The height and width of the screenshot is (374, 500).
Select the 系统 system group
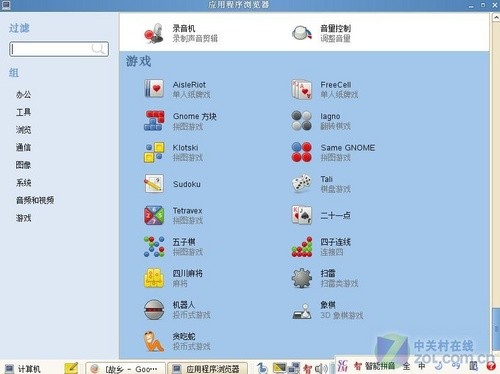(x=24, y=183)
